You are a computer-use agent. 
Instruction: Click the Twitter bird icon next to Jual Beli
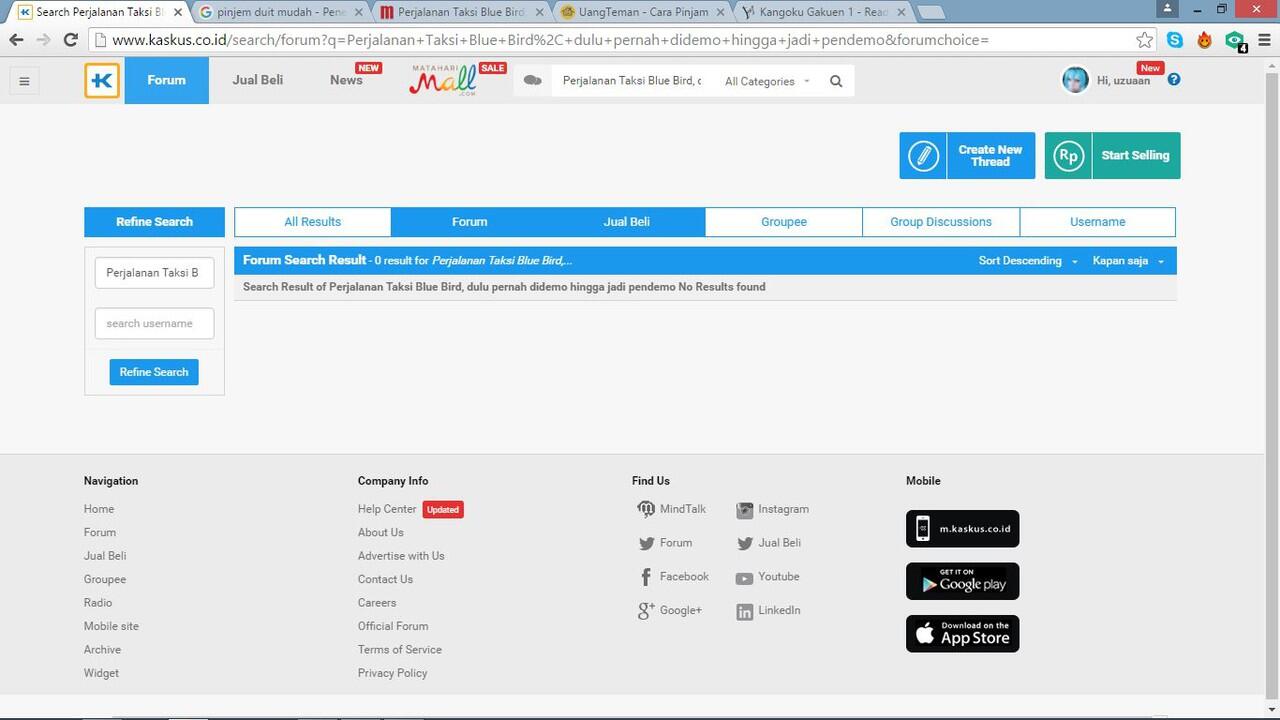[x=744, y=544]
